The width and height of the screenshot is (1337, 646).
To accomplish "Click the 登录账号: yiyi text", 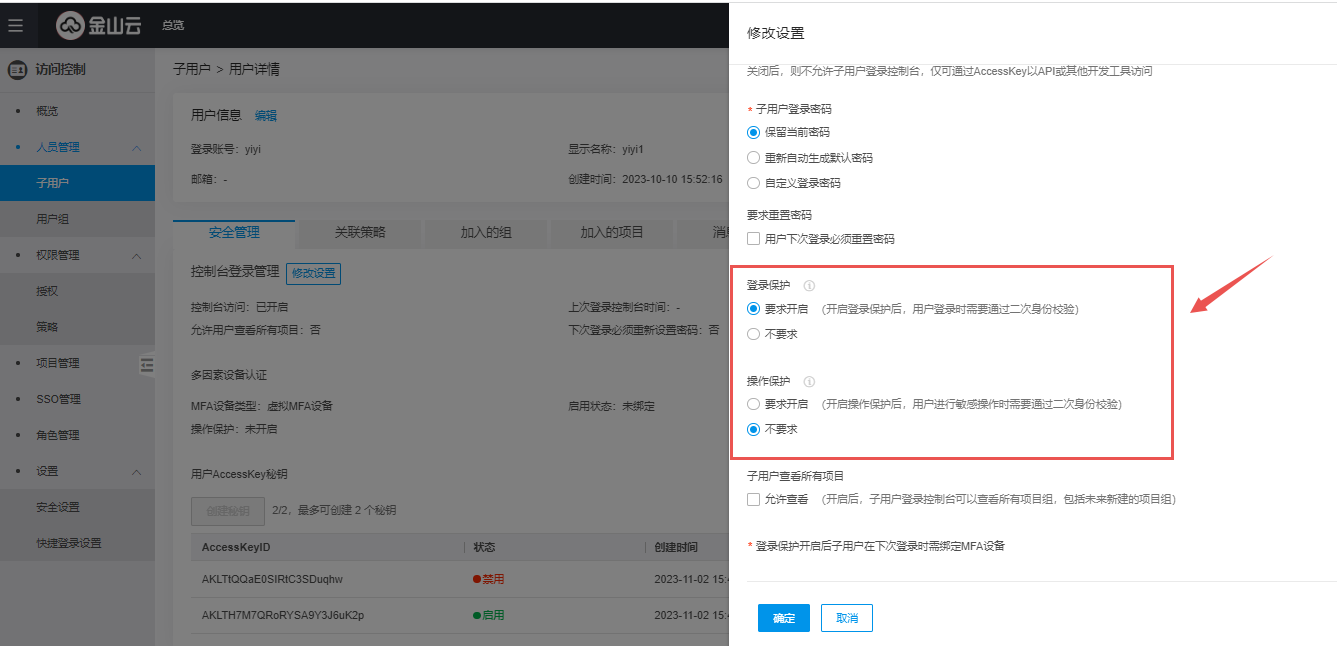I will (x=226, y=149).
